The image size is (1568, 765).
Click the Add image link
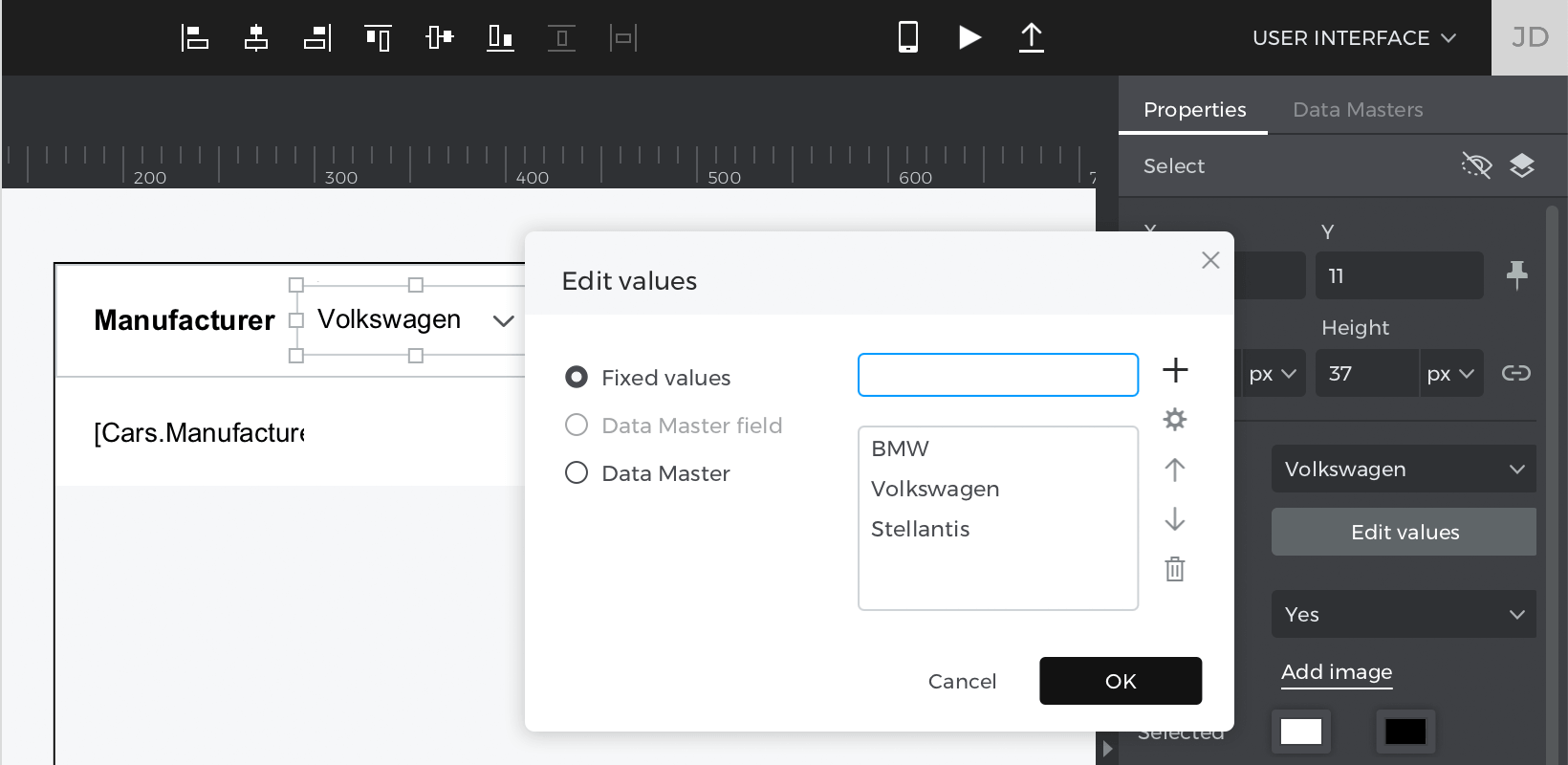click(x=1337, y=672)
